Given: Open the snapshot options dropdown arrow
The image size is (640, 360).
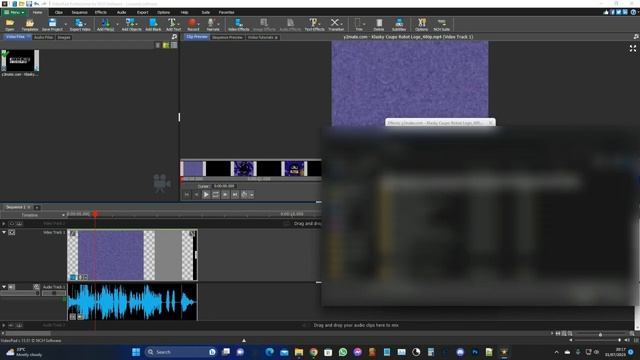Looking at the screenshot, I should pyautogui.click(x=251, y=195).
